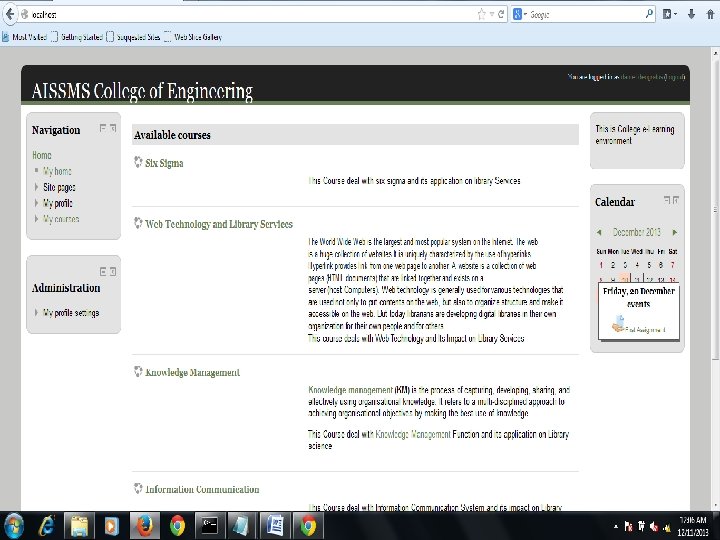The image size is (720, 540).
Task: Click the Knowledge management link in description
Action: [x=351, y=390]
